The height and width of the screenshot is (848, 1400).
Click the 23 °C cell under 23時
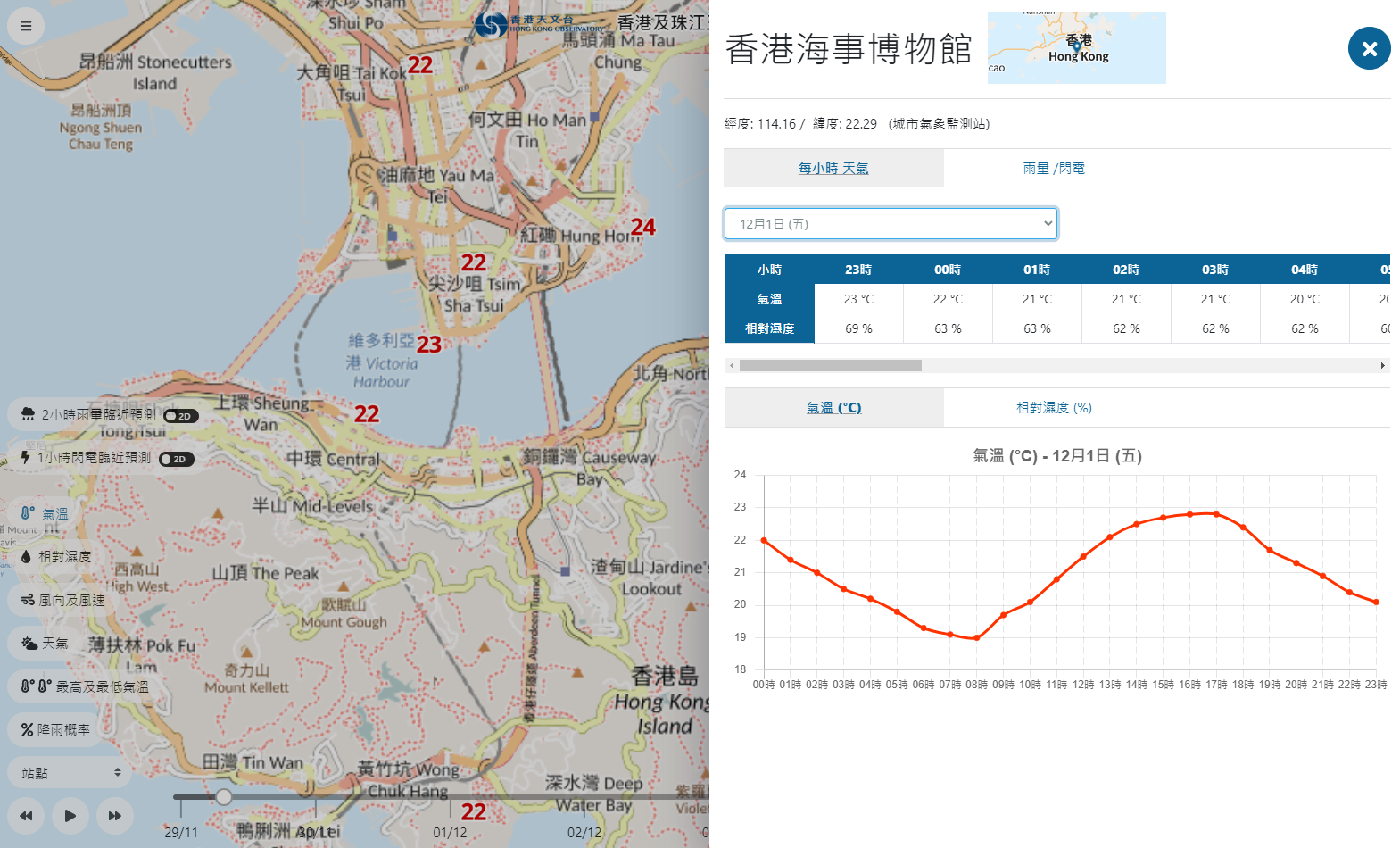(858, 299)
